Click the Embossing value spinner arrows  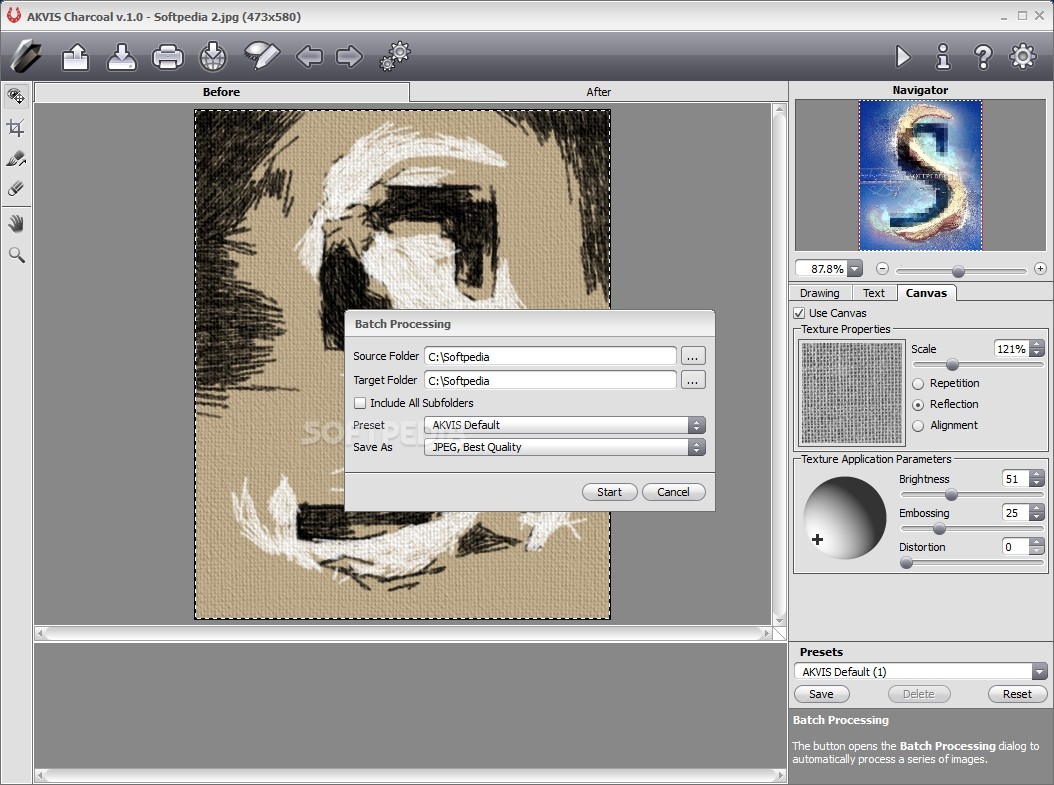(1037, 513)
